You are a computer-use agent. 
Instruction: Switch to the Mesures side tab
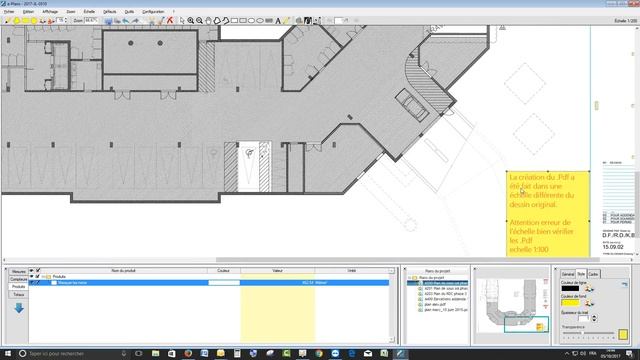click(x=18, y=271)
